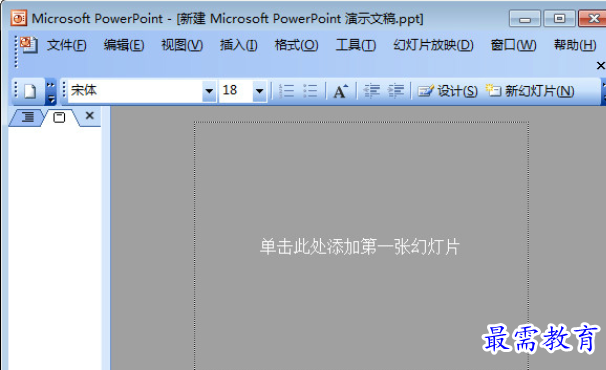Open the 窗口(W) menu
This screenshot has width=606, height=370.
click(x=513, y=45)
